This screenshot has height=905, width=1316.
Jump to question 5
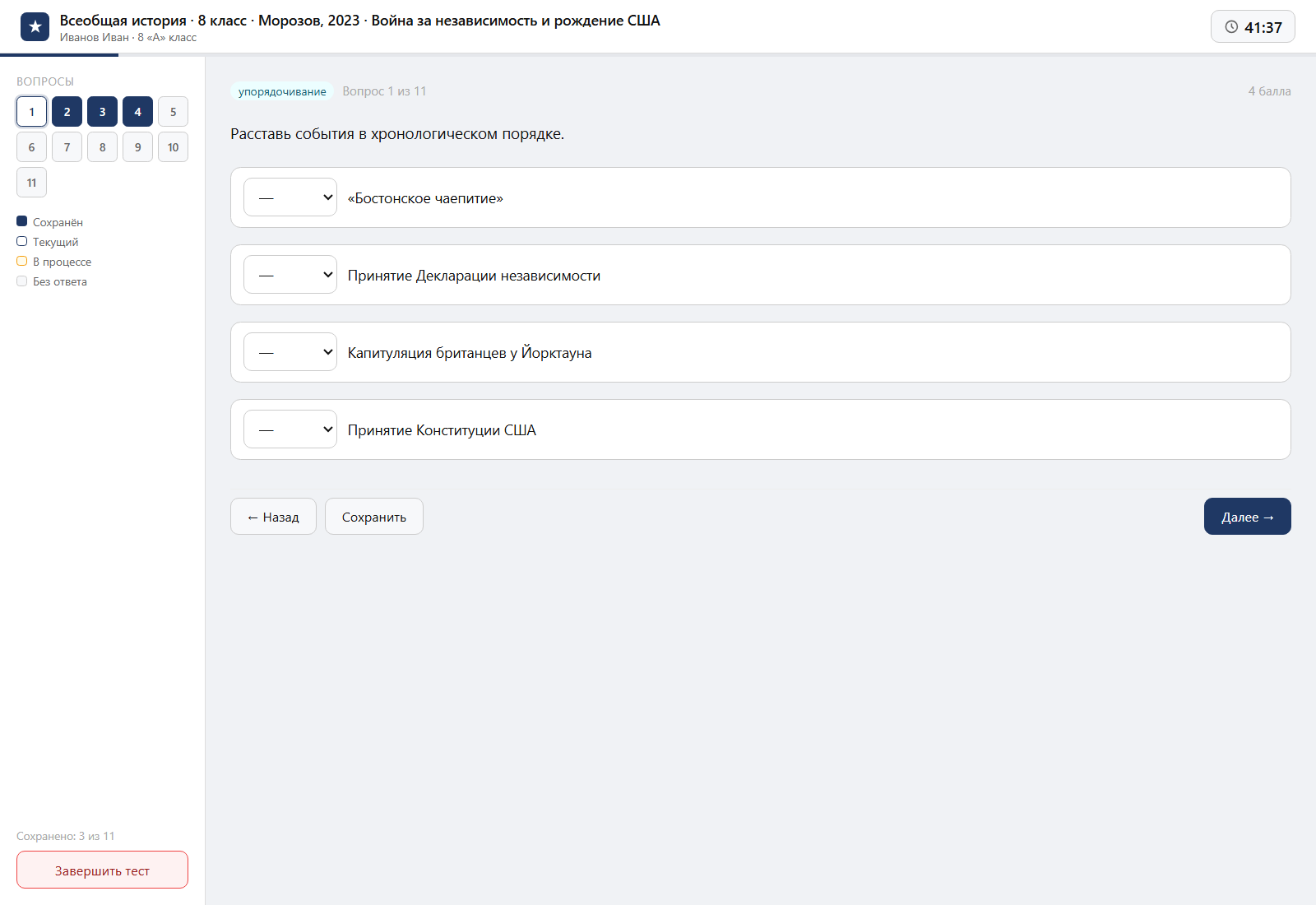point(173,112)
